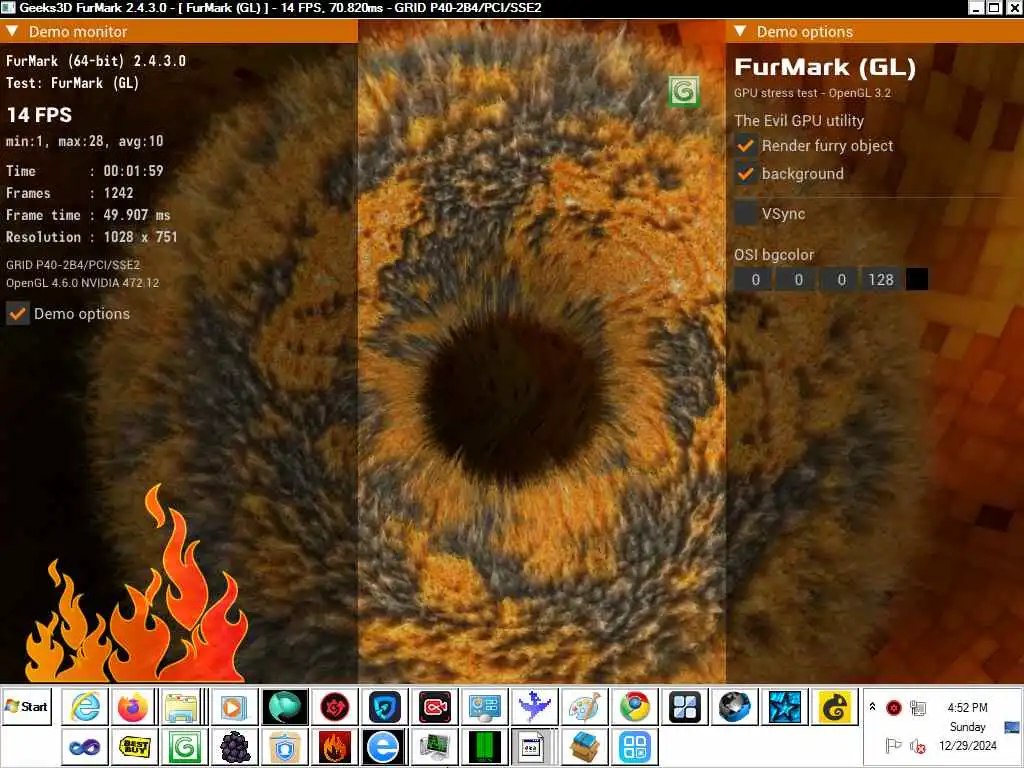Open the package box installer icon
The height and width of the screenshot is (768, 1024).
[584, 746]
